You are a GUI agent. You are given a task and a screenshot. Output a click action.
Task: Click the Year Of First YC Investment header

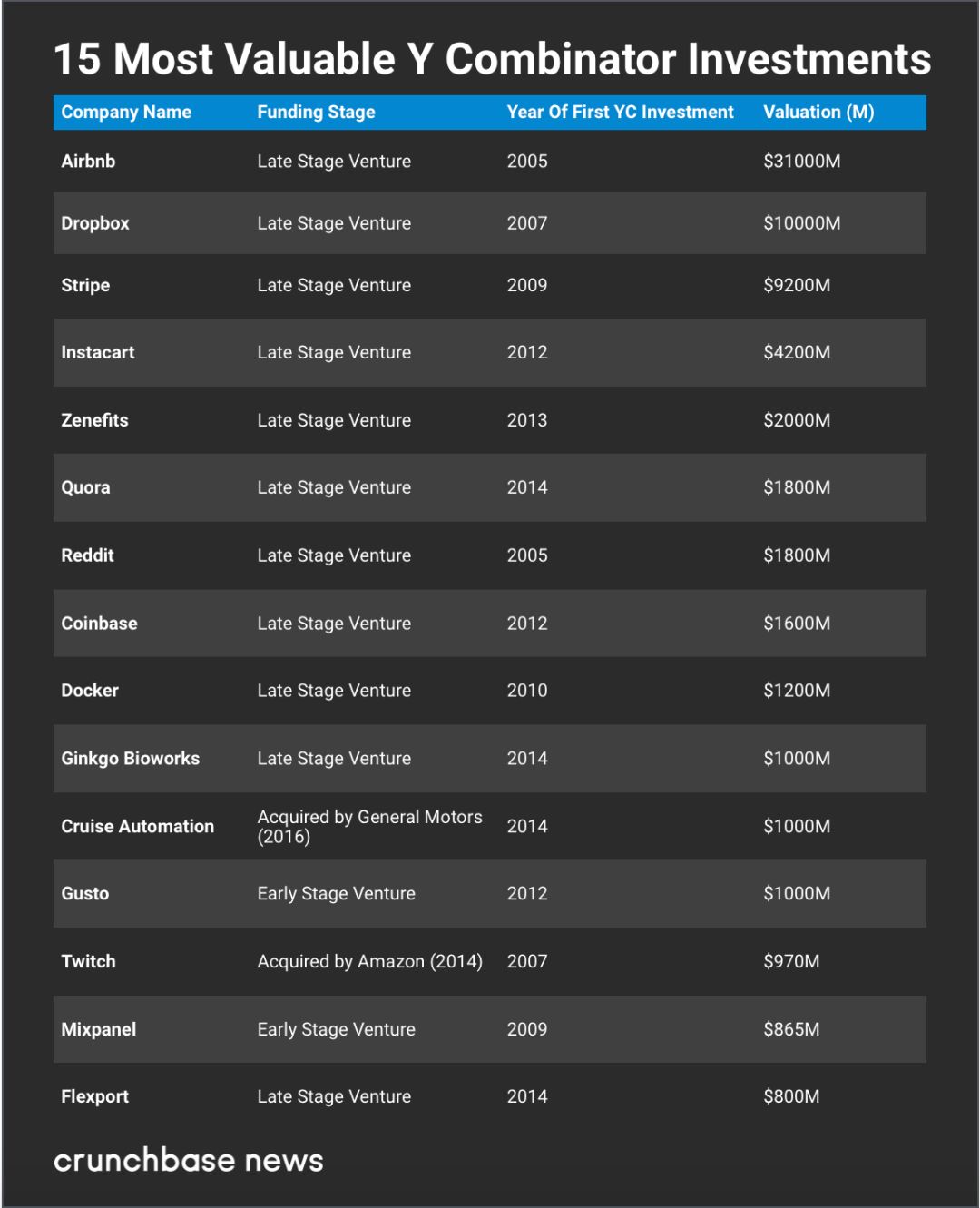point(620,113)
